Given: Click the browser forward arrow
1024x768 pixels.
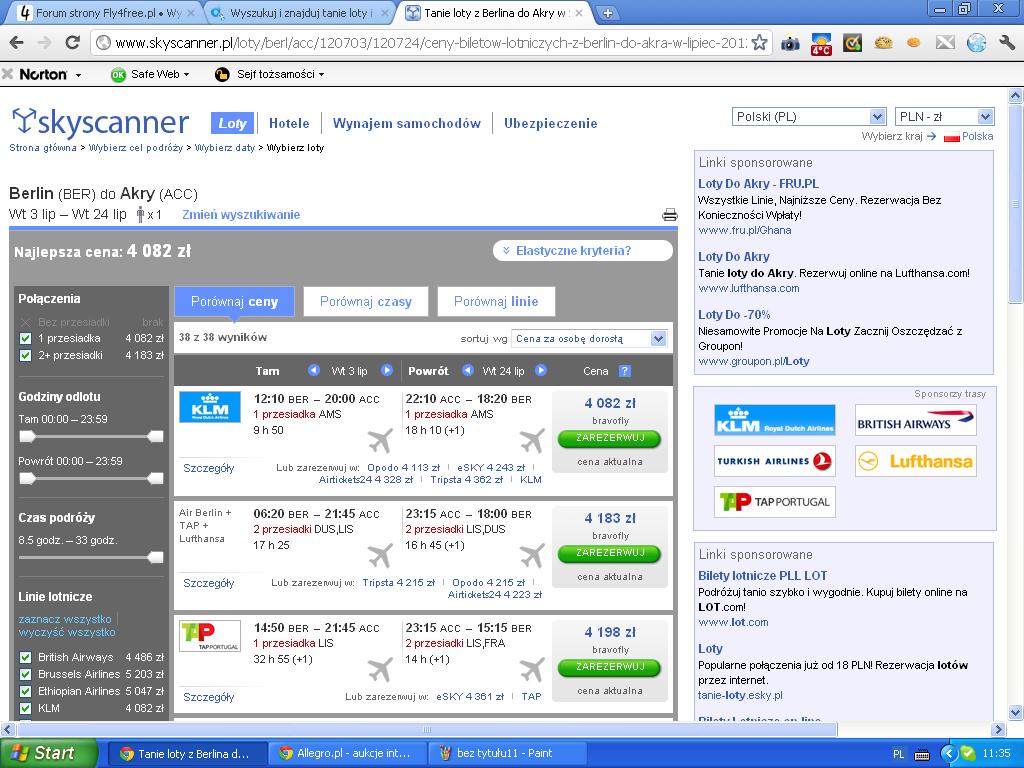Looking at the screenshot, I should (x=44, y=43).
